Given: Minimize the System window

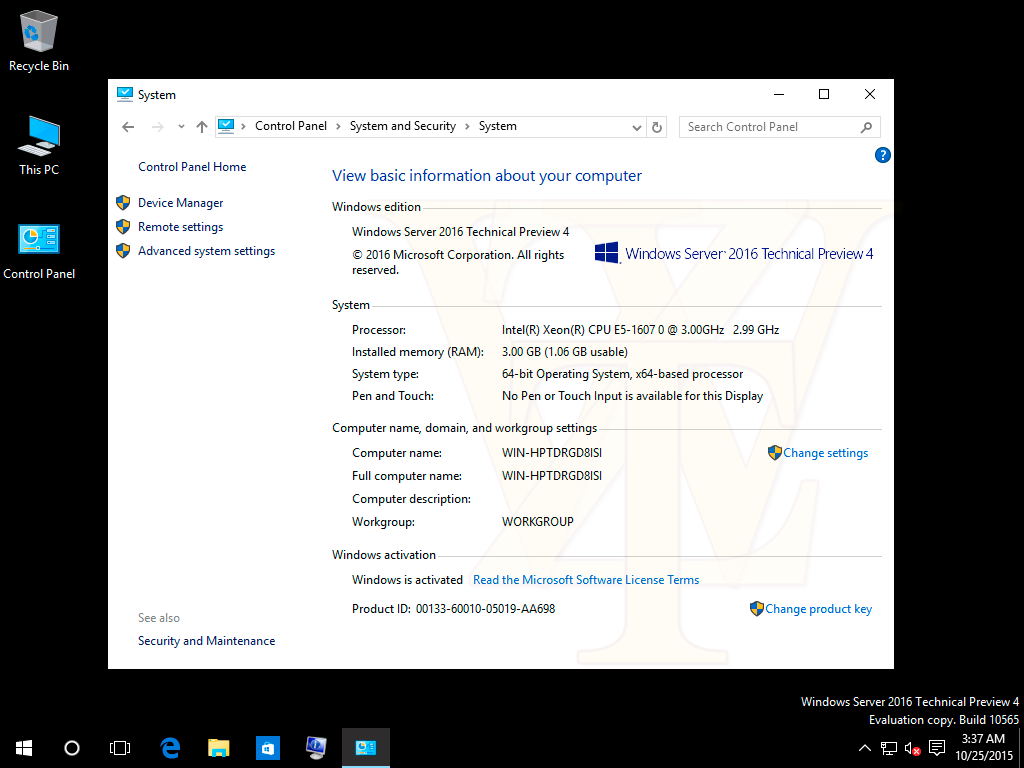Looking at the screenshot, I should 778,95.
